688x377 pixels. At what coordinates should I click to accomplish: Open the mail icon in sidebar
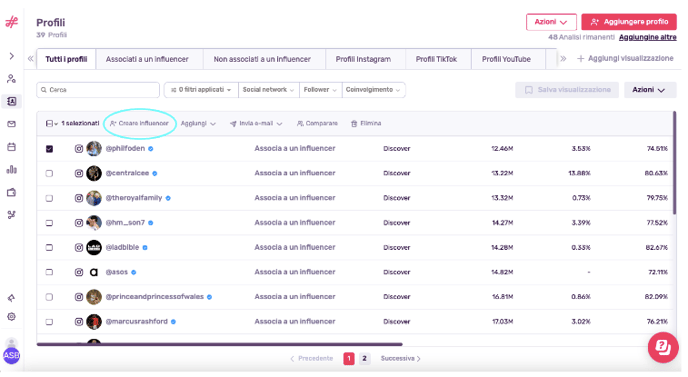tap(12, 124)
